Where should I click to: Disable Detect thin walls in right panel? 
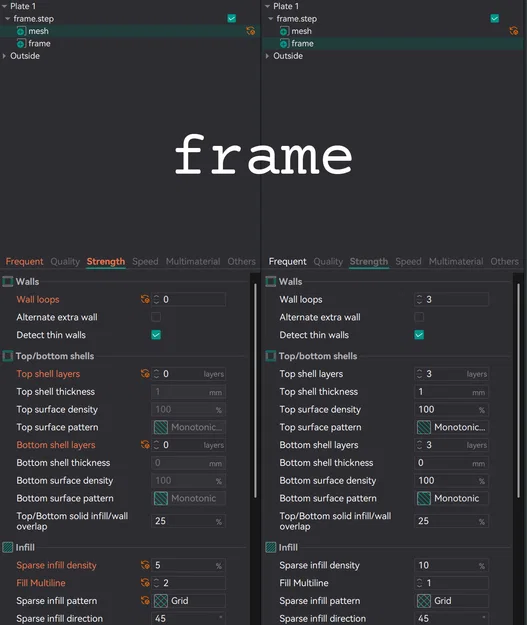click(419, 335)
